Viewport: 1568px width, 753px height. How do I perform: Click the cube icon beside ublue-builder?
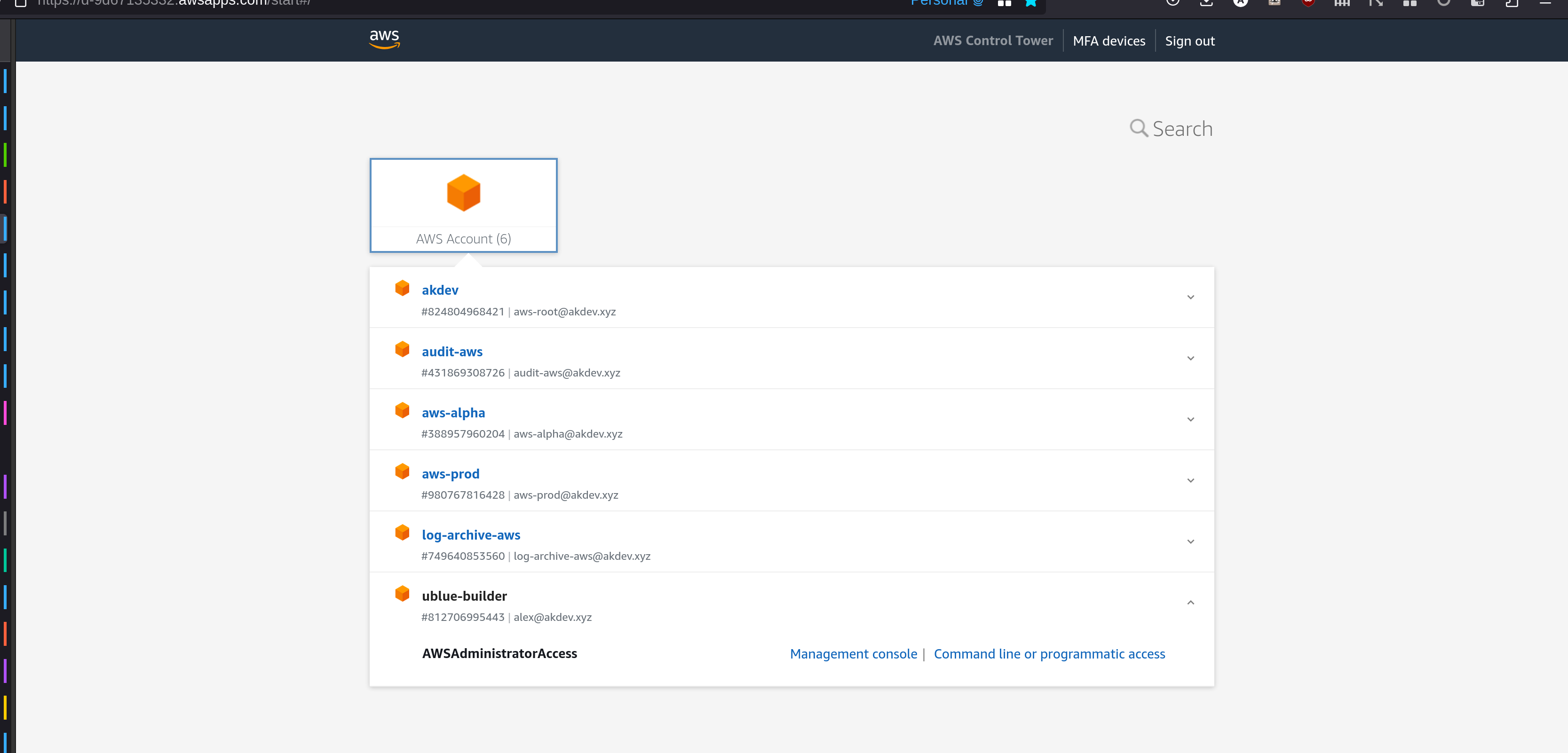pyautogui.click(x=402, y=594)
